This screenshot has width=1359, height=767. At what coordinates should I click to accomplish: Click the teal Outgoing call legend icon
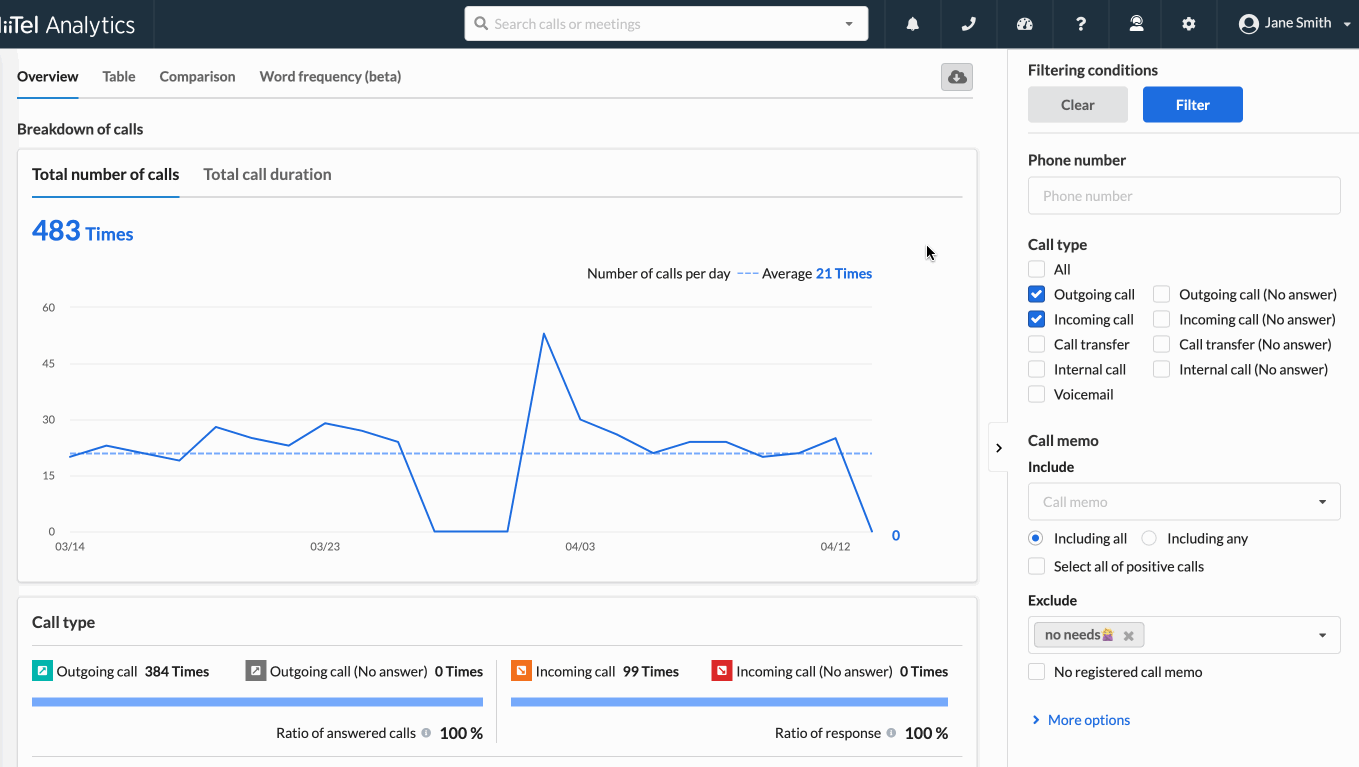41,671
